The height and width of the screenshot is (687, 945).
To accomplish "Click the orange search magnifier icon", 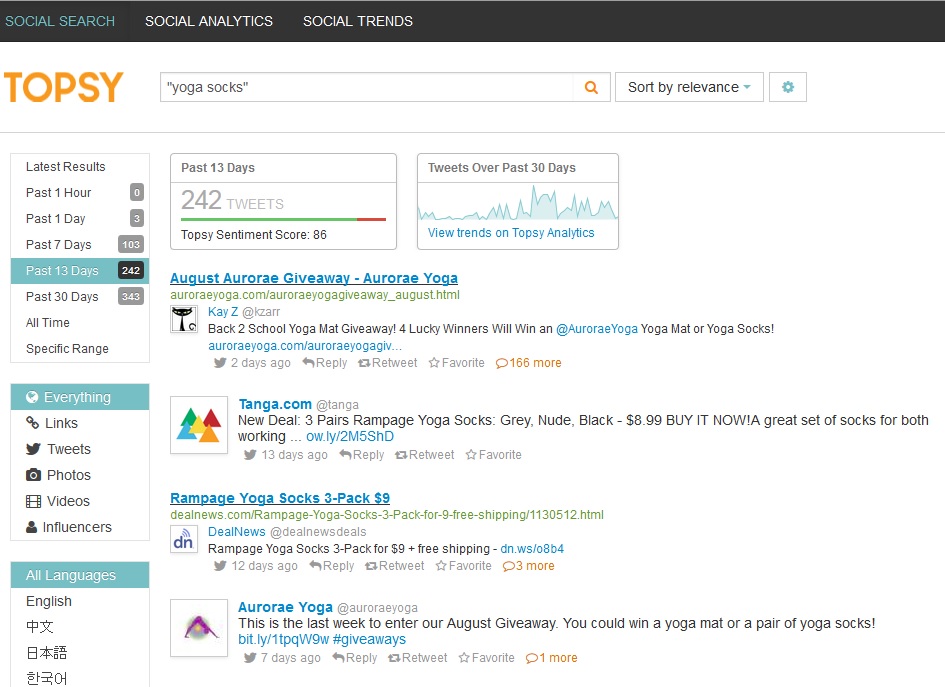I will [591, 87].
